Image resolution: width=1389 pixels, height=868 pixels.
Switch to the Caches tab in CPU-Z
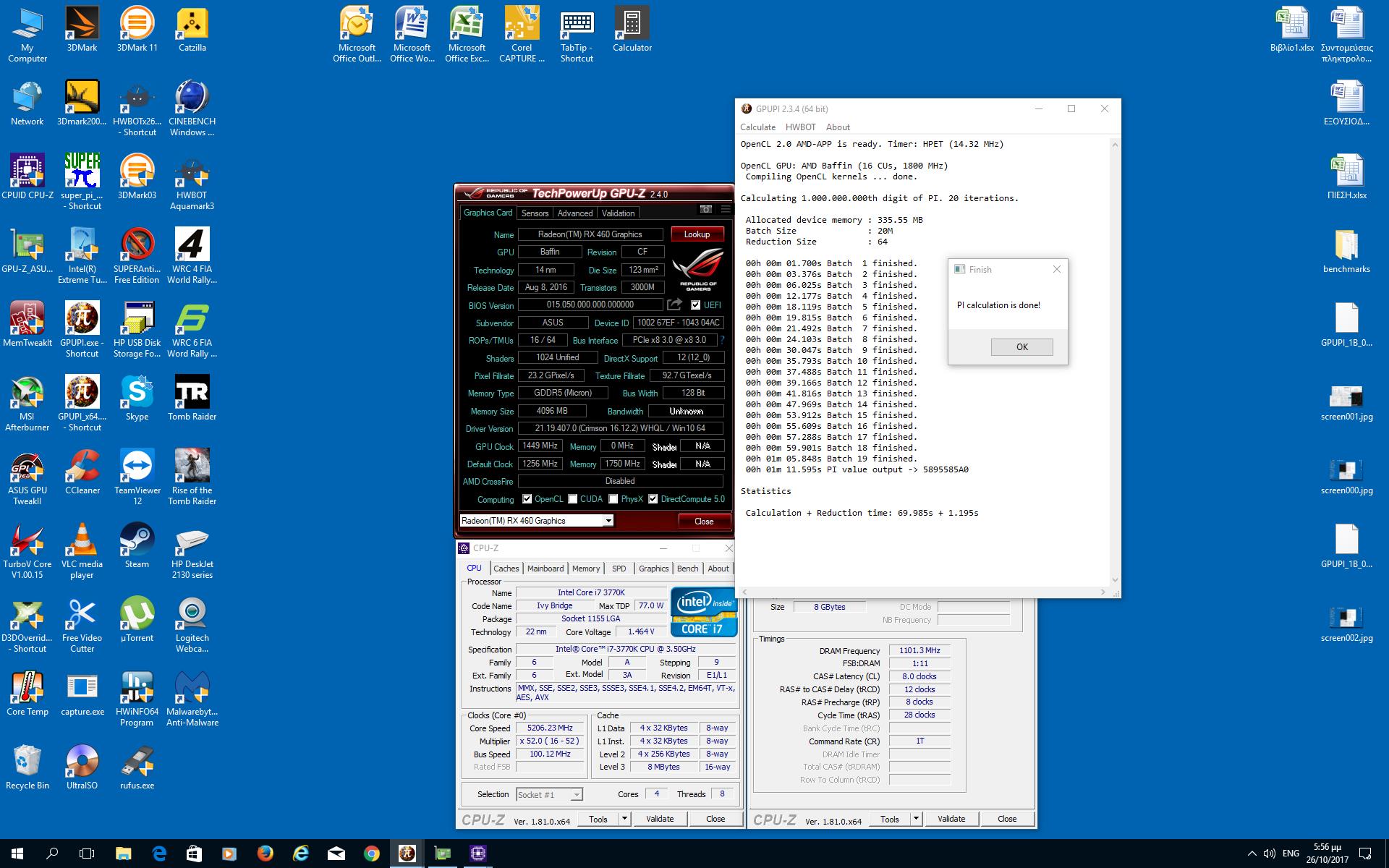tap(506, 569)
